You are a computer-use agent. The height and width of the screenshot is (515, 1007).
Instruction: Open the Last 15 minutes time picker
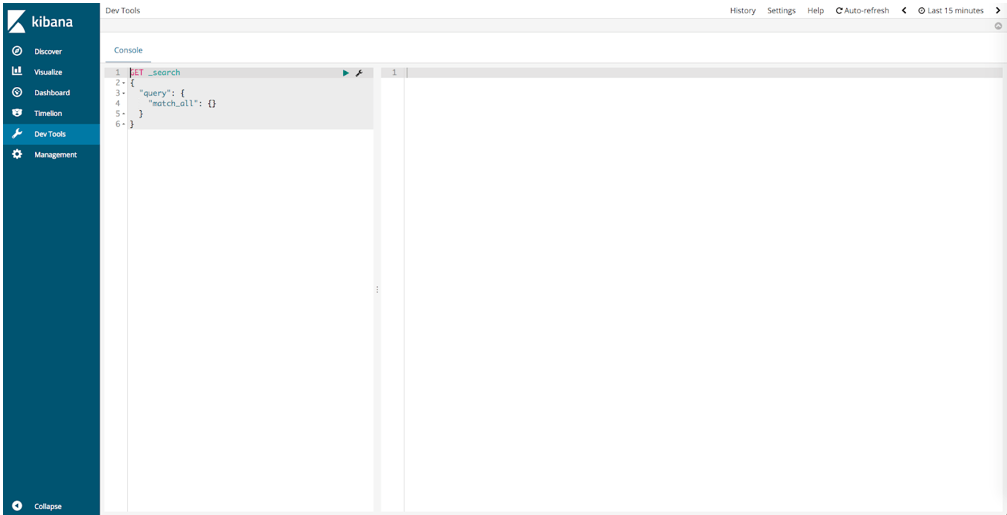click(950, 11)
